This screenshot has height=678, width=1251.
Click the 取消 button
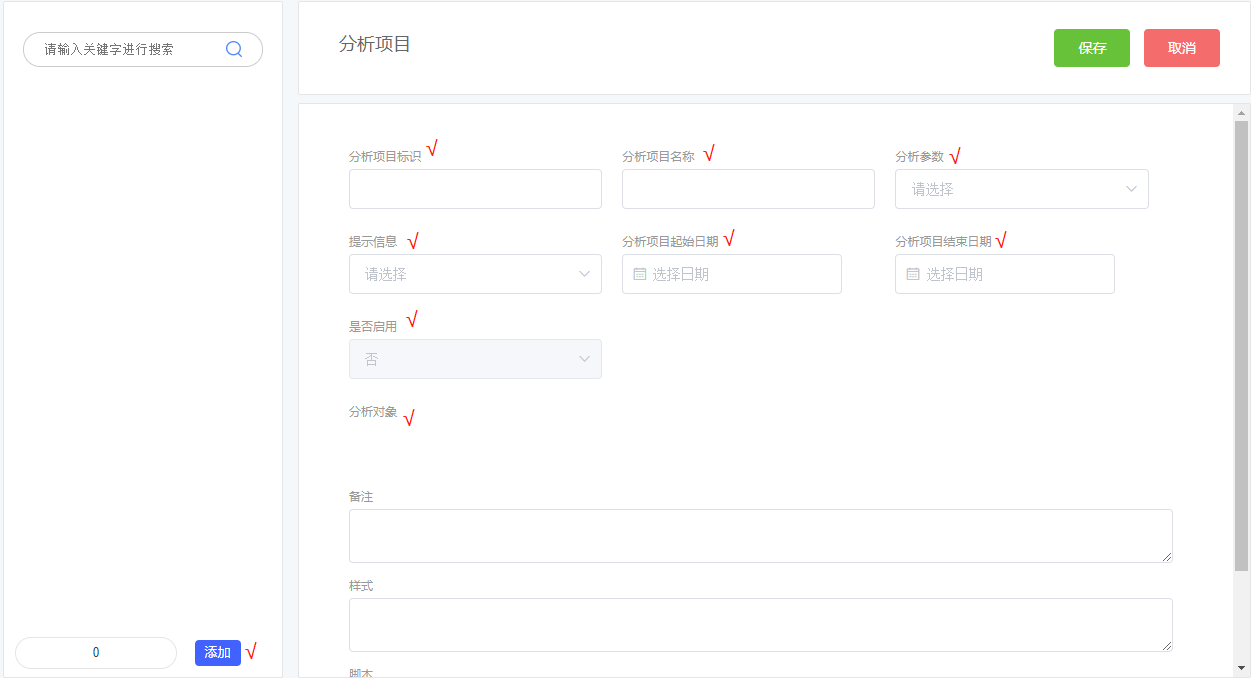tap(1181, 48)
